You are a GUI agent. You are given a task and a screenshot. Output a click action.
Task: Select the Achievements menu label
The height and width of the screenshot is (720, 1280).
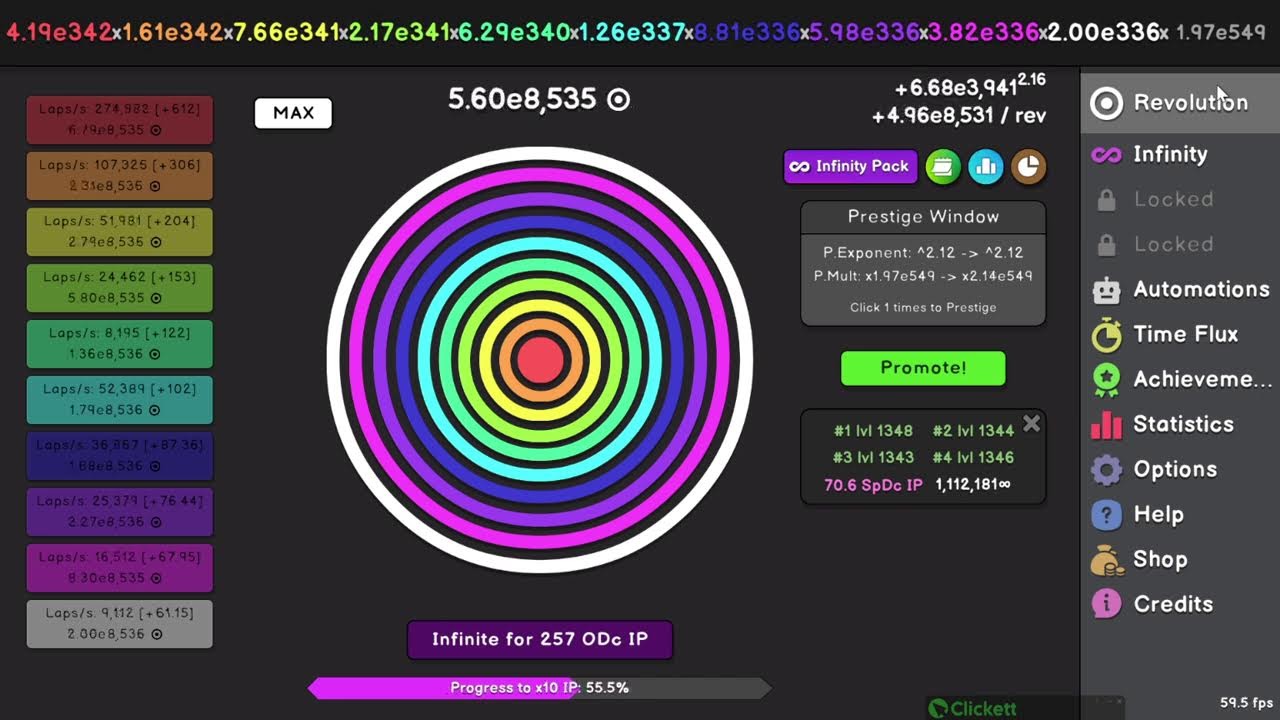(x=1203, y=380)
